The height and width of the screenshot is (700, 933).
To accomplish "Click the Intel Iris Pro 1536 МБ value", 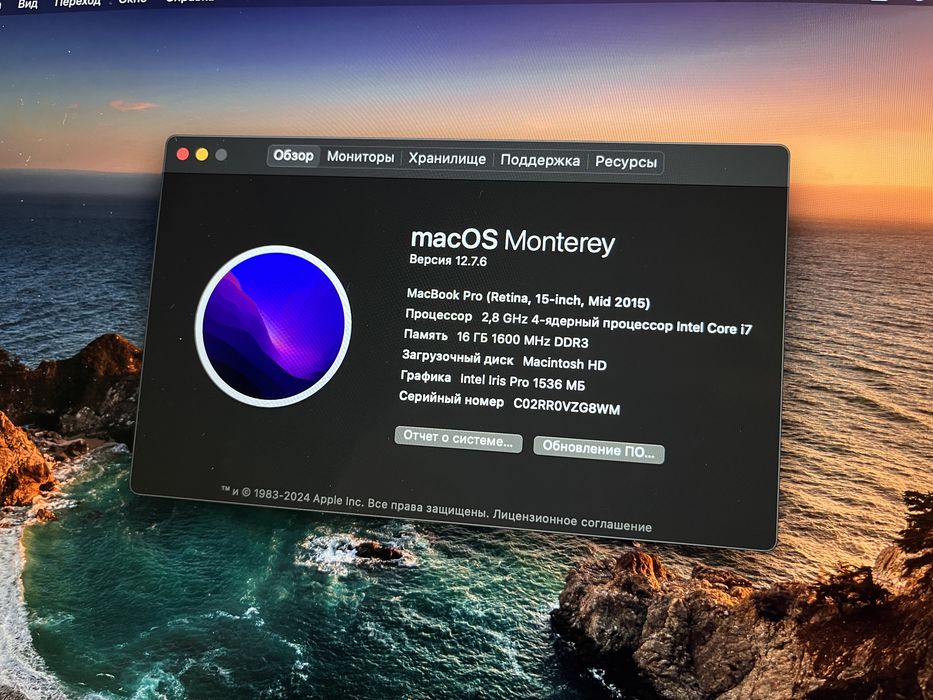I will 522,382.
